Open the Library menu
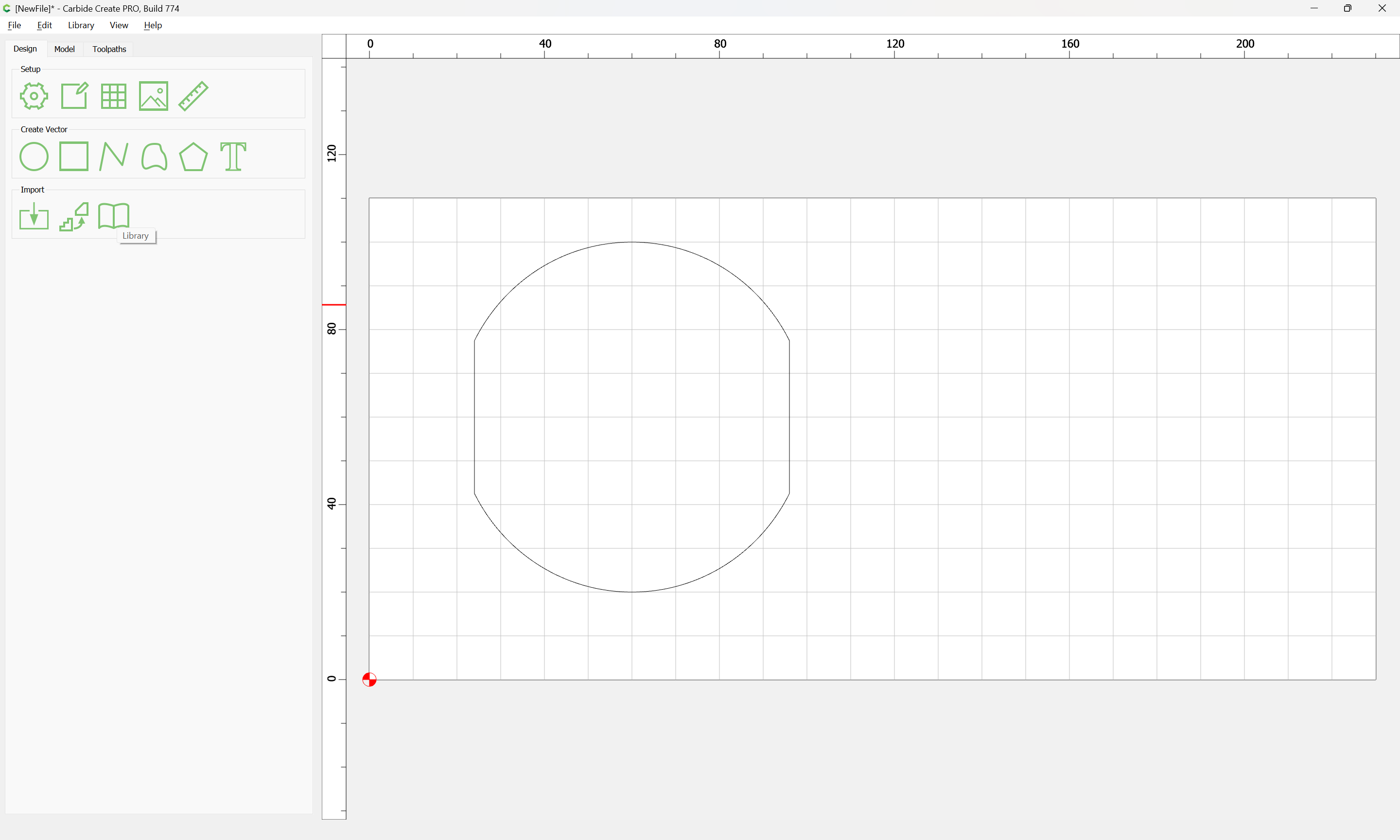1400x840 pixels. (81, 25)
